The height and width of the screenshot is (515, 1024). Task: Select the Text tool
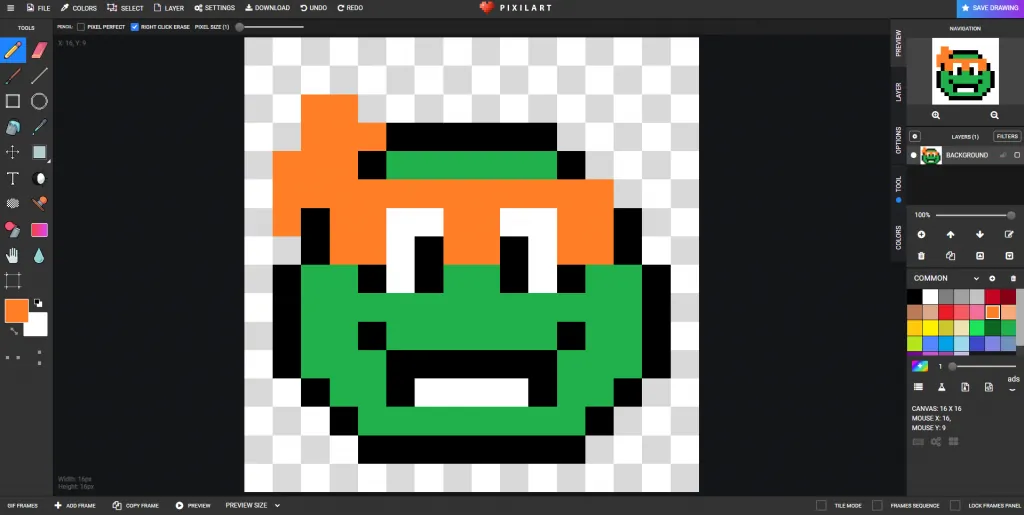(x=13, y=178)
